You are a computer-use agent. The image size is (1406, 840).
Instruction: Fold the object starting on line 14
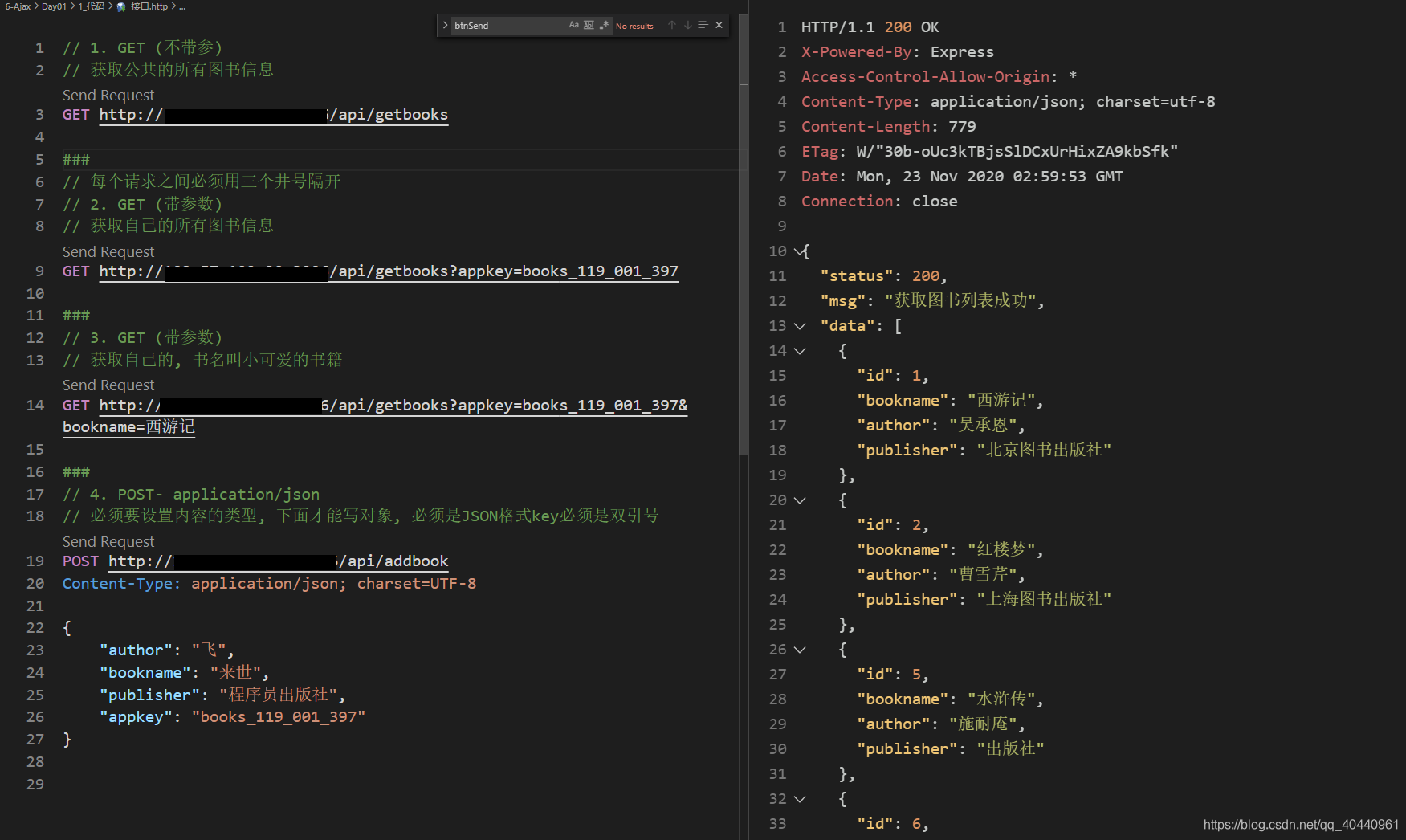pos(799,351)
